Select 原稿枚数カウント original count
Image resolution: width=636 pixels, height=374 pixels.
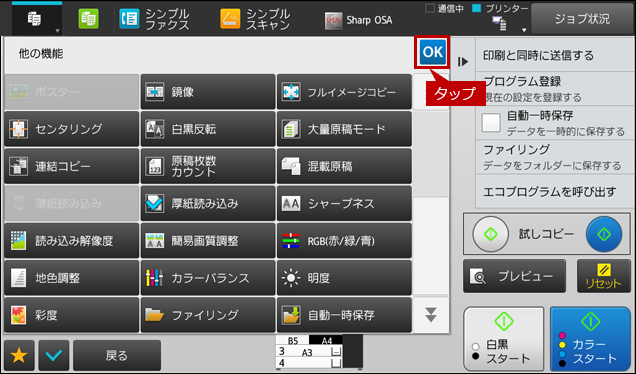click(x=208, y=166)
